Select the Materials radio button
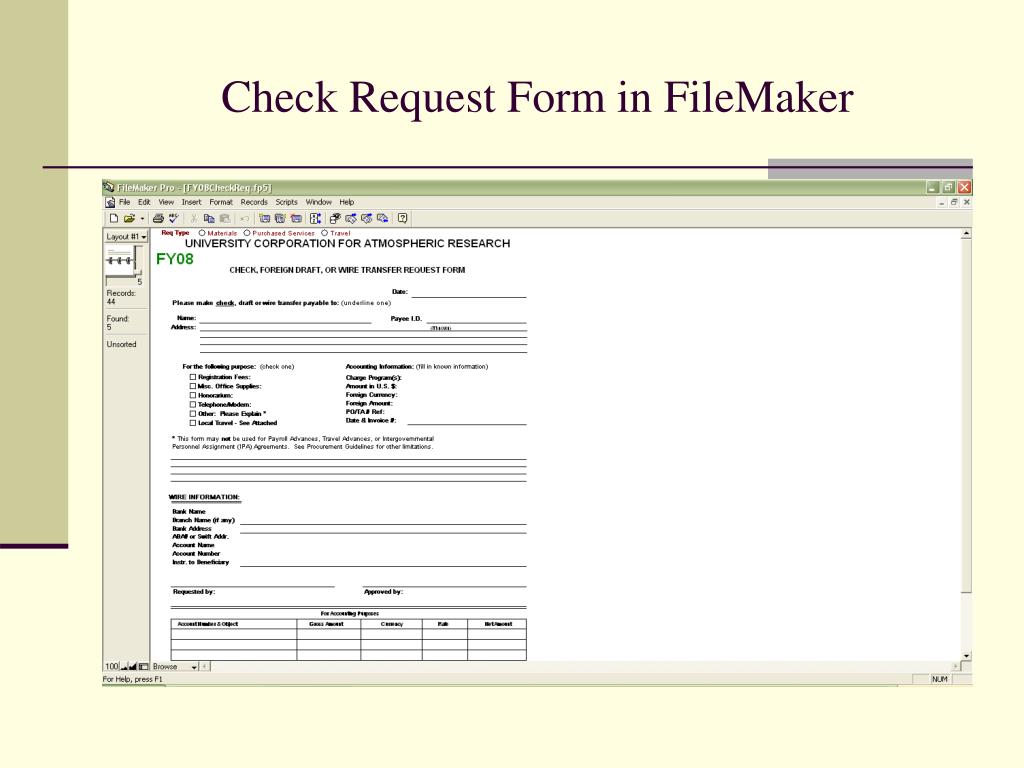Image resolution: width=1024 pixels, height=768 pixels. click(x=202, y=232)
